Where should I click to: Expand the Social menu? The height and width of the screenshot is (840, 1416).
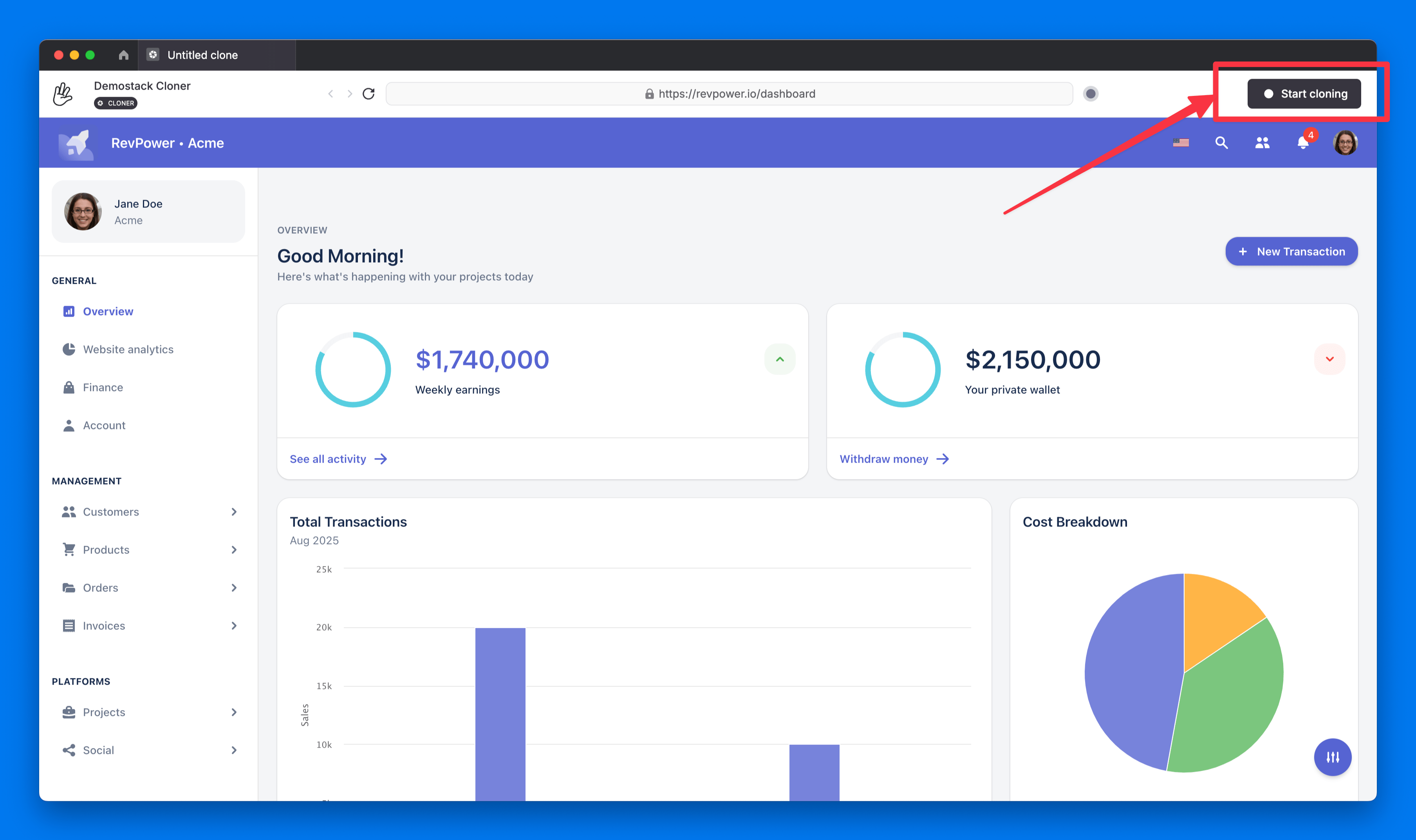[x=148, y=750]
